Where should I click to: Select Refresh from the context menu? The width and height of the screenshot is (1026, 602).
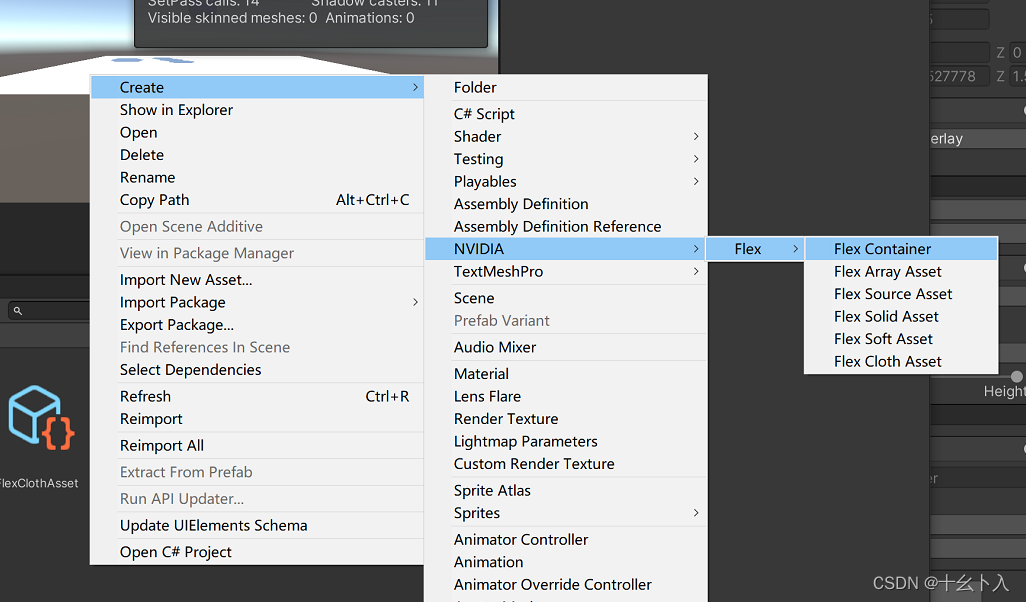[x=145, y=395]
